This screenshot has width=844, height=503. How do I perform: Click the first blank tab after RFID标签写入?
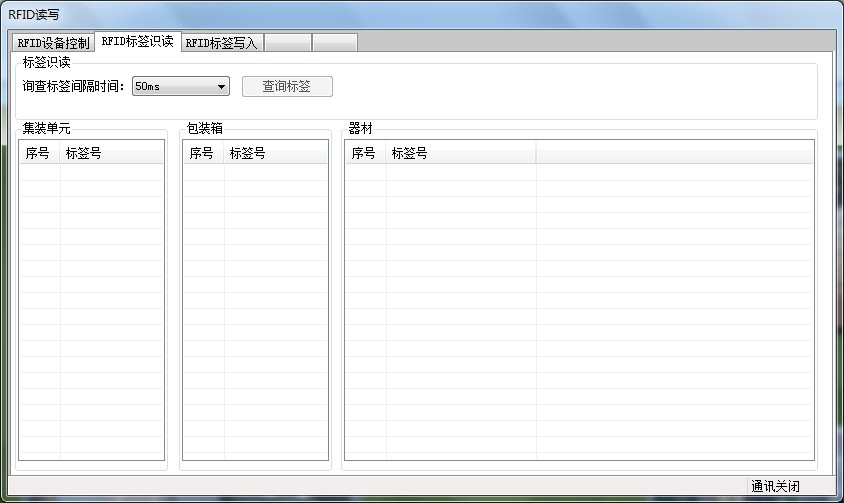click(x=288, y=43)
